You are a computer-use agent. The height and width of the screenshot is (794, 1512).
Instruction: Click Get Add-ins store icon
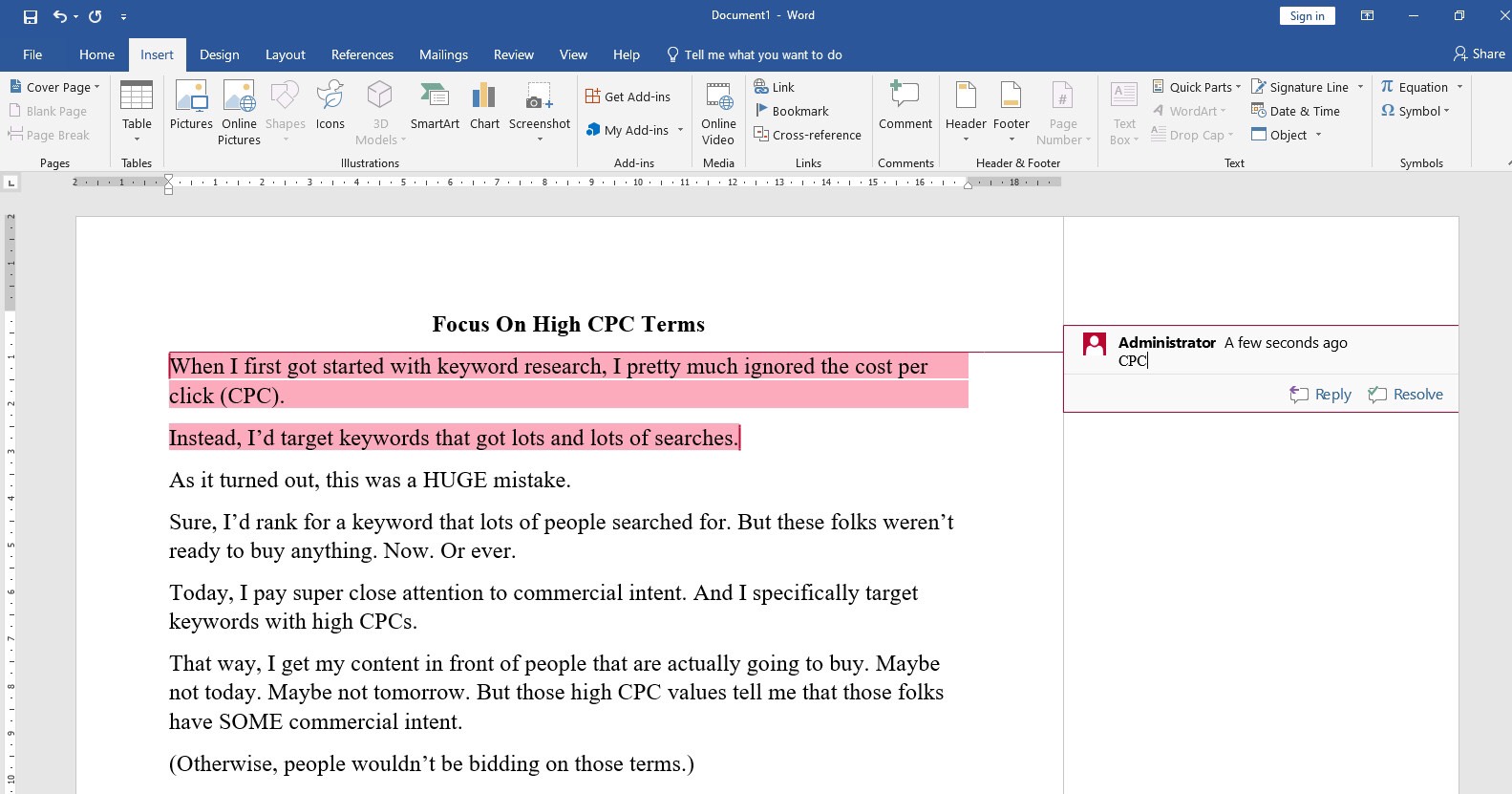point(593,97)
